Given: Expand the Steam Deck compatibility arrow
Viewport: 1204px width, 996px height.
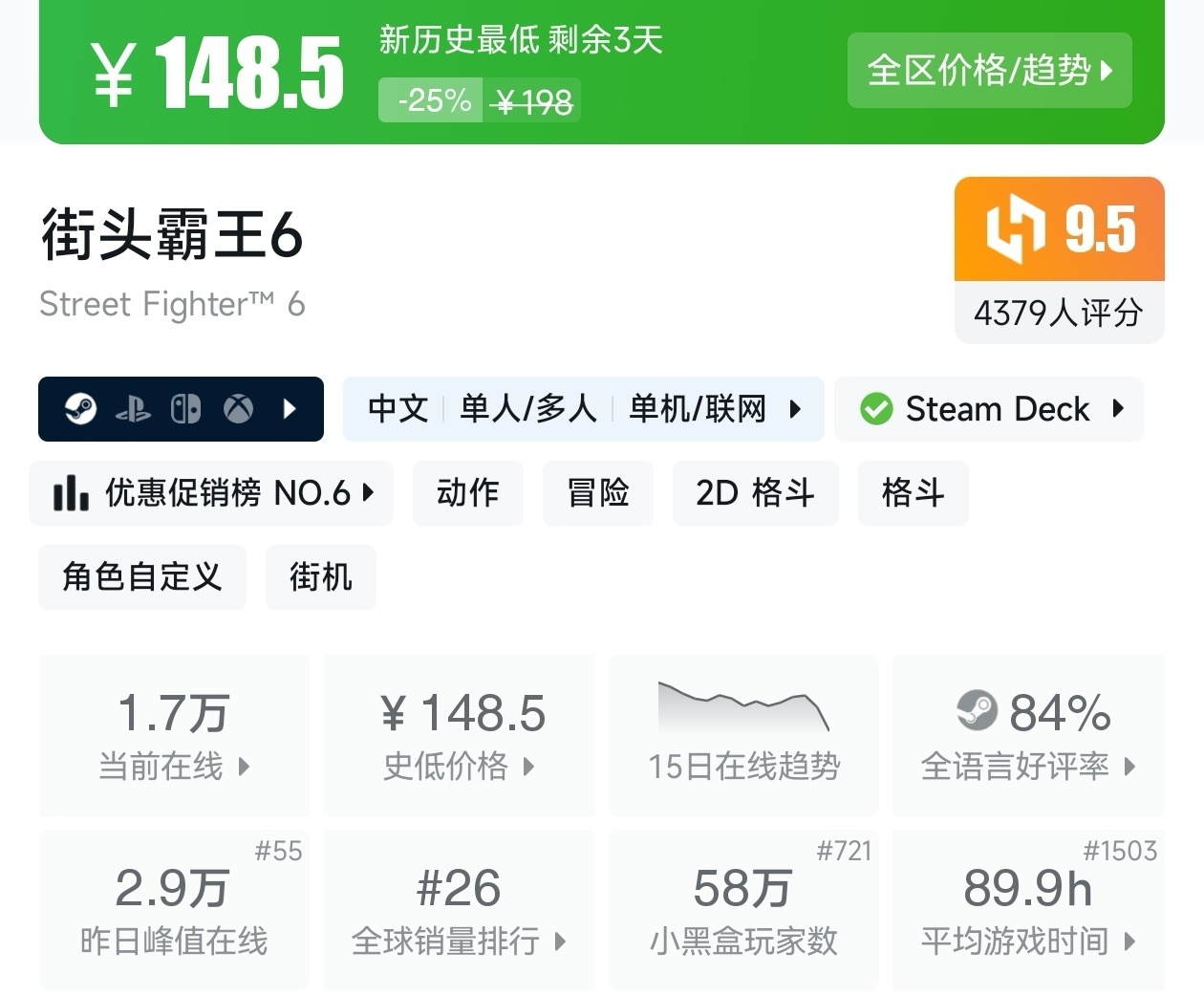Looking at the screenshot, I should 1119,409.
